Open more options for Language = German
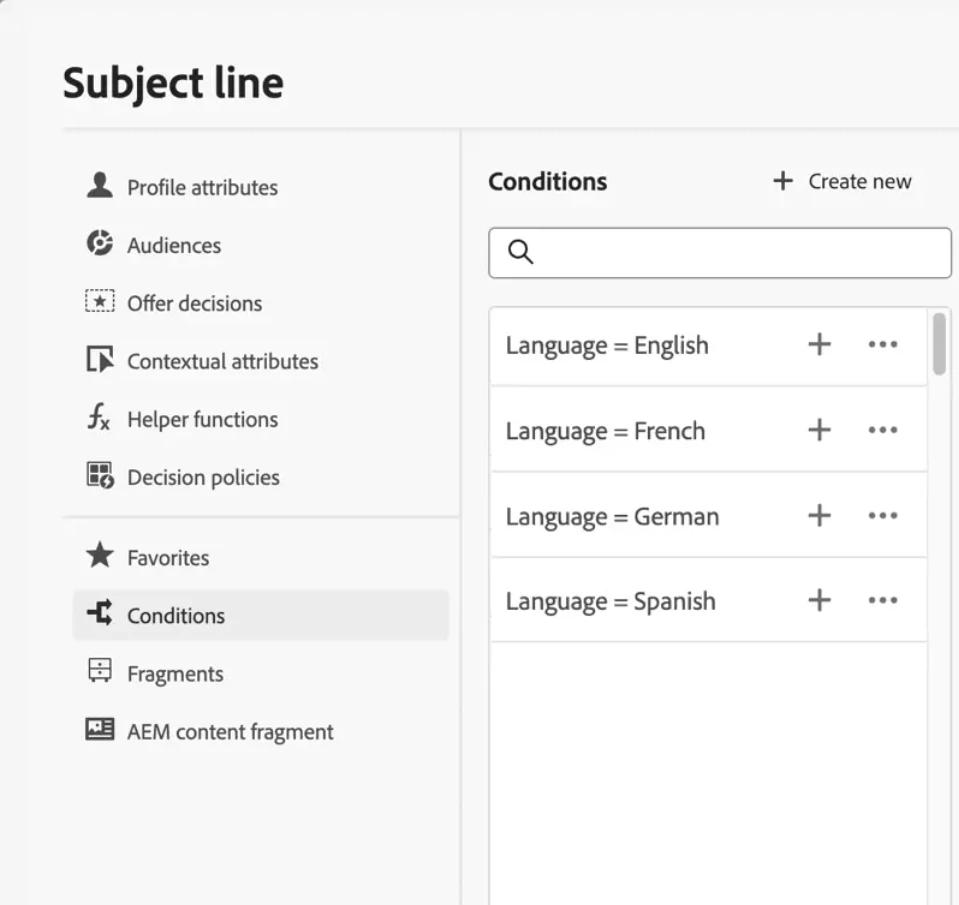The width and height of the screenshot is (959, 905). [882, 516]
